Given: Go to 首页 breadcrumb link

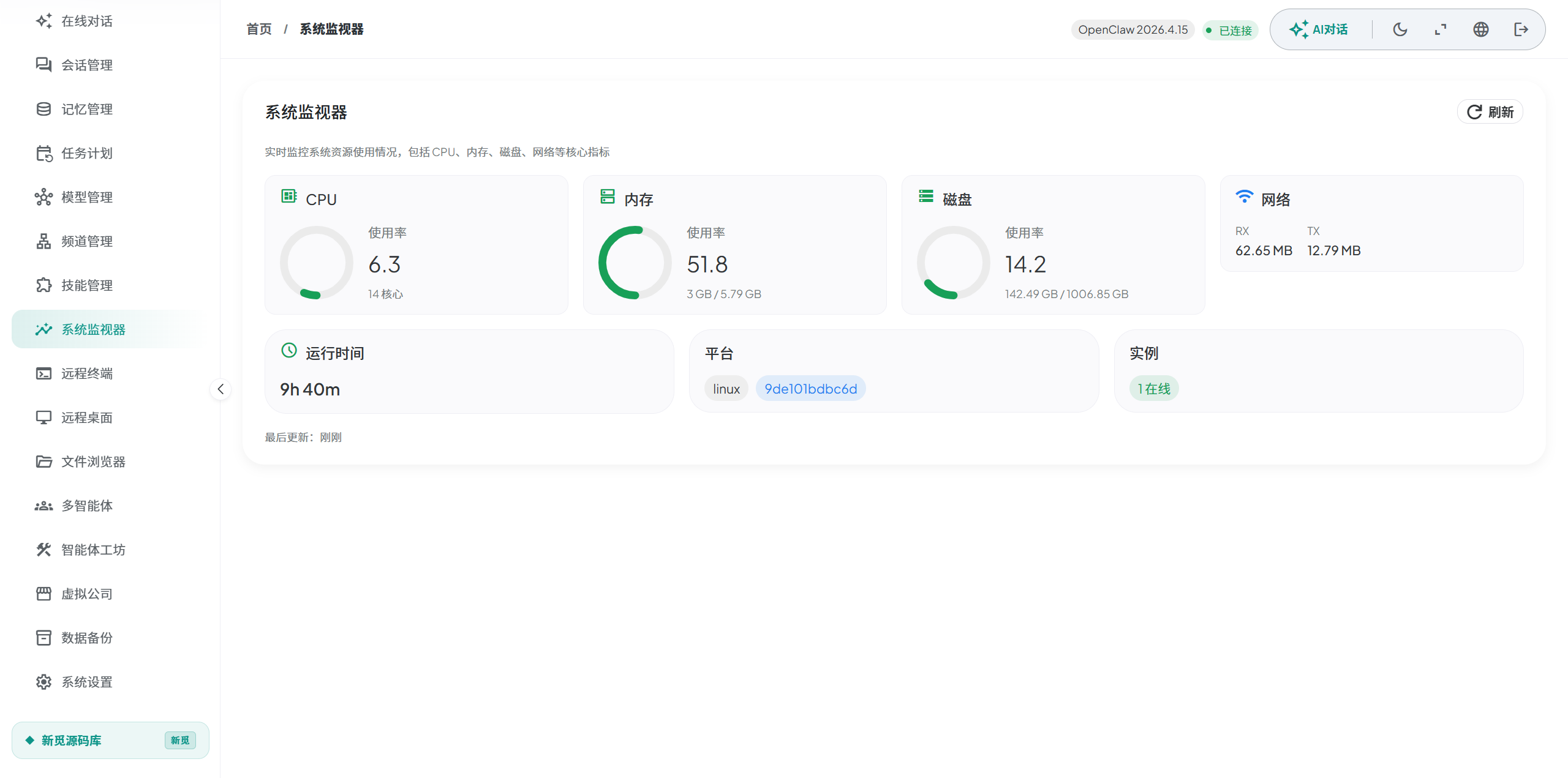Looking at the screenshot, I should (258, 29).
